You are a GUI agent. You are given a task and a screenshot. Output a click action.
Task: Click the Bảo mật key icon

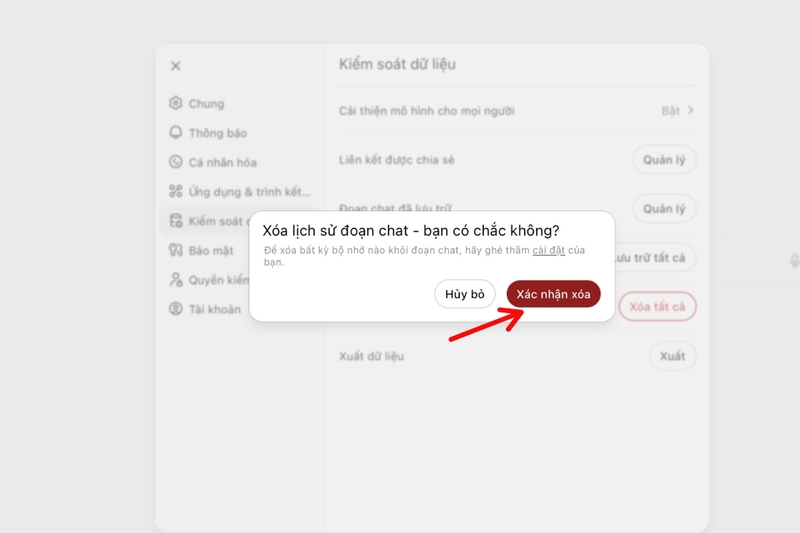coord(176,250)
